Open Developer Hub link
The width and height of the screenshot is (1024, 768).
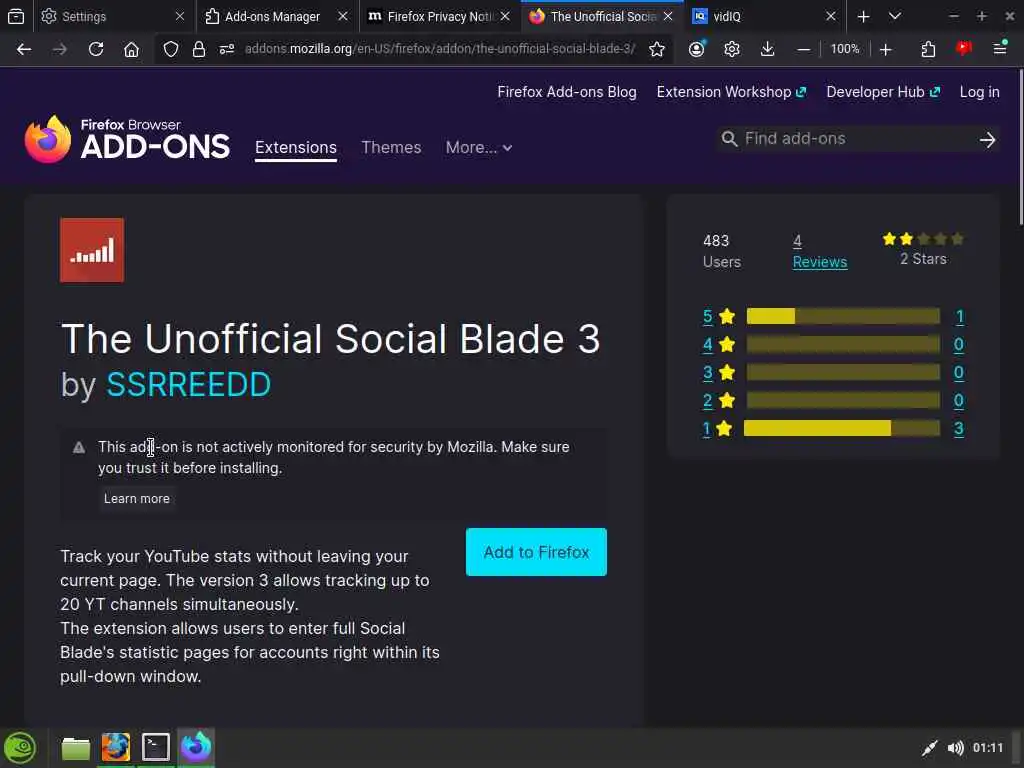coord(883,92)
